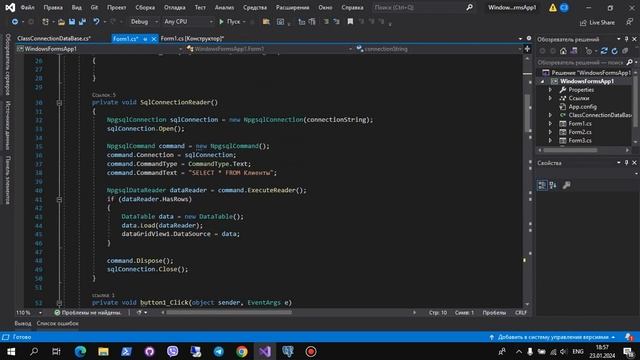Close the Form1.cs tab

(154, 39)
